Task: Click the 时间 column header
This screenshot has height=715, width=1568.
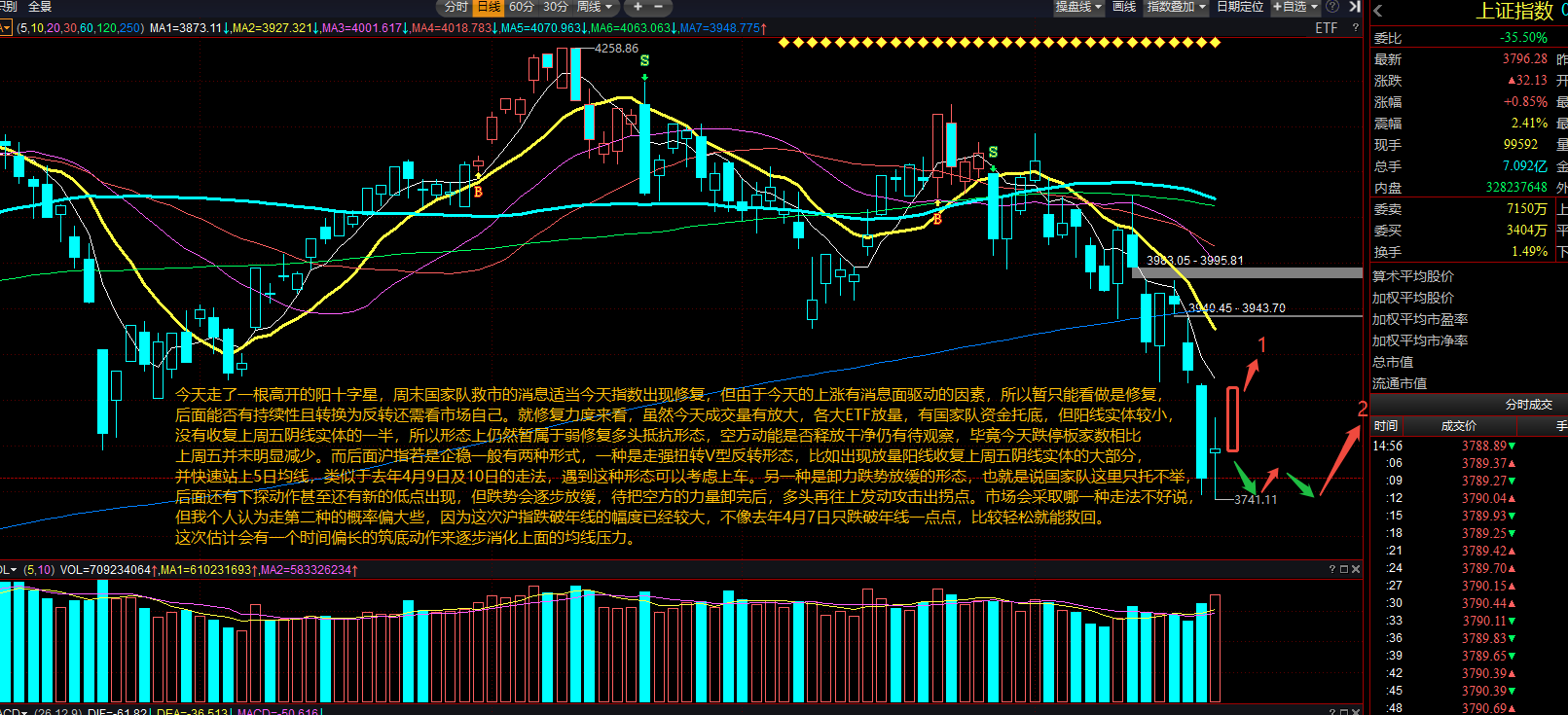Action: (x=1386, y=426)
